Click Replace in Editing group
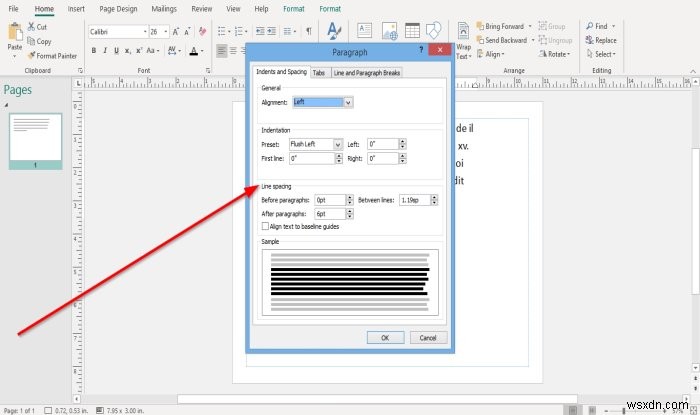This screenshot has width=700, height=415. pos(601,40)
